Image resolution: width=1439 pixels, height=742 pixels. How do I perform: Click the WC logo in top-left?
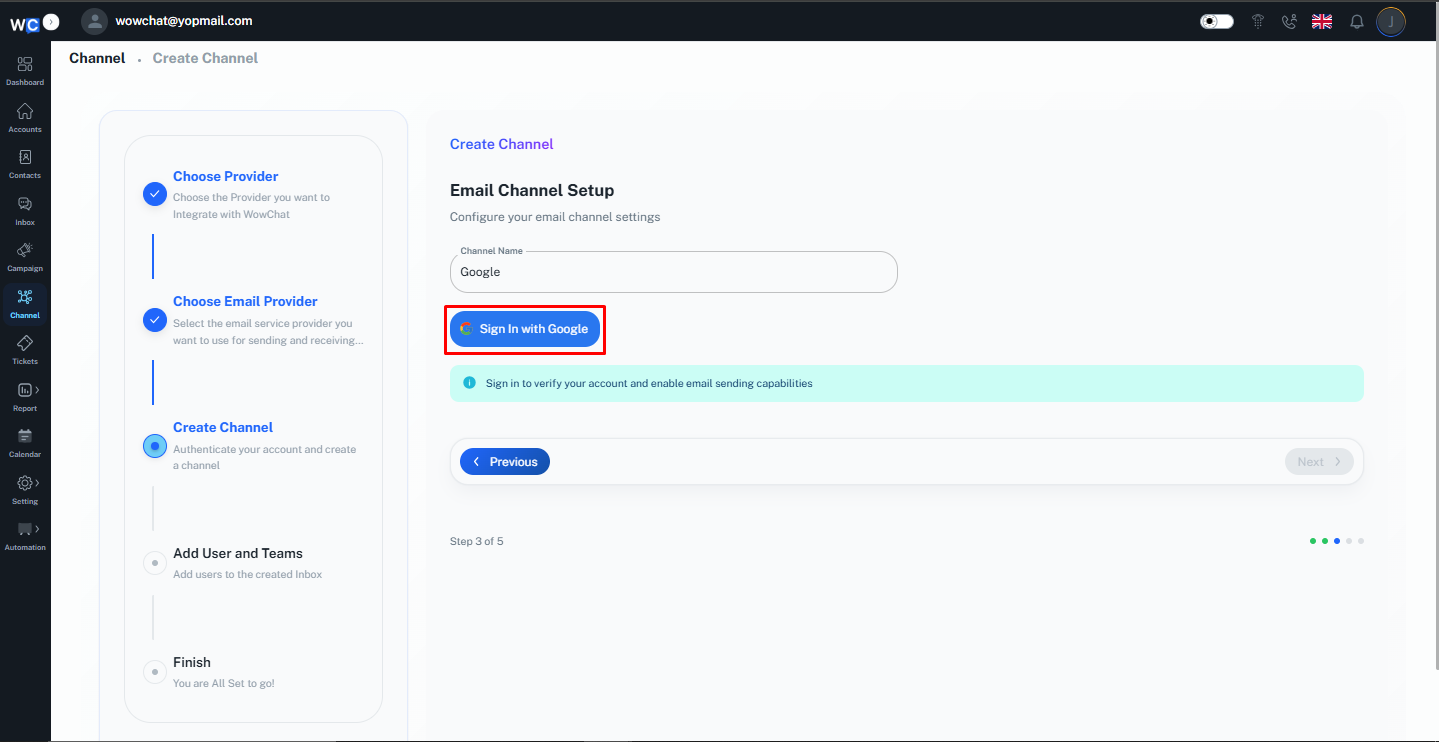pos(24,23)
